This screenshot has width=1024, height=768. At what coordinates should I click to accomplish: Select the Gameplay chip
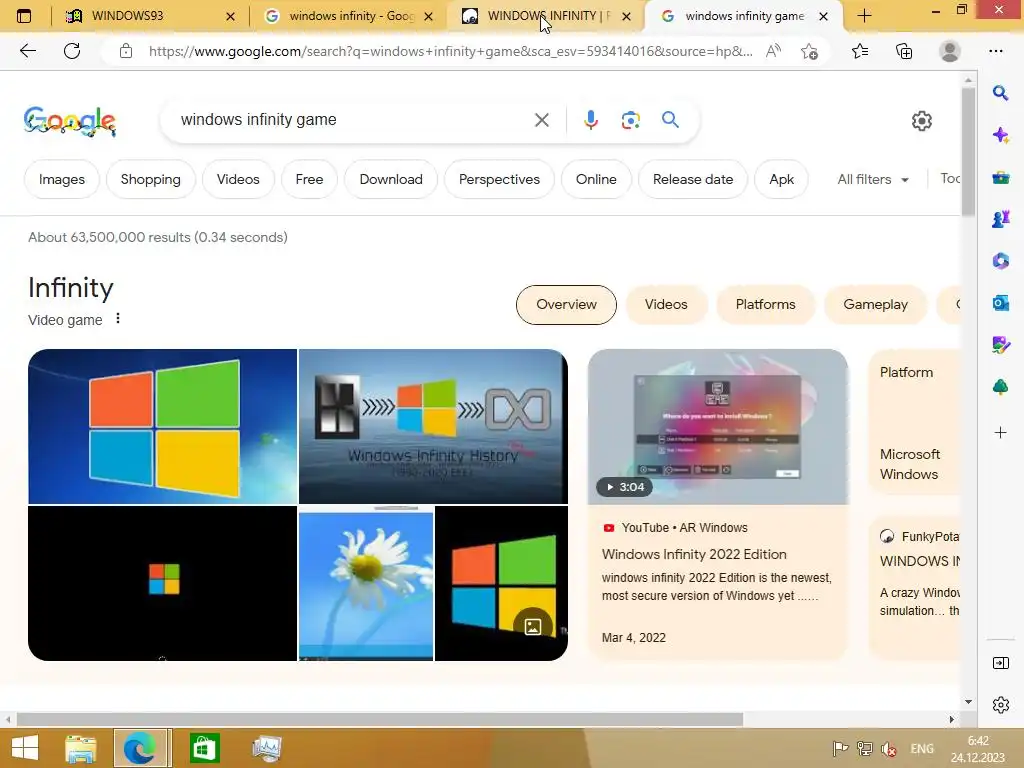pyautogui.click(x=875, y=304)
